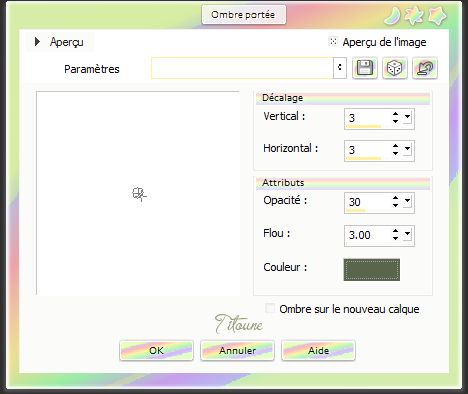Screen dimensions: 468x394
Task: Click the Opacité value input field
Action: click(x=368, y=202)
